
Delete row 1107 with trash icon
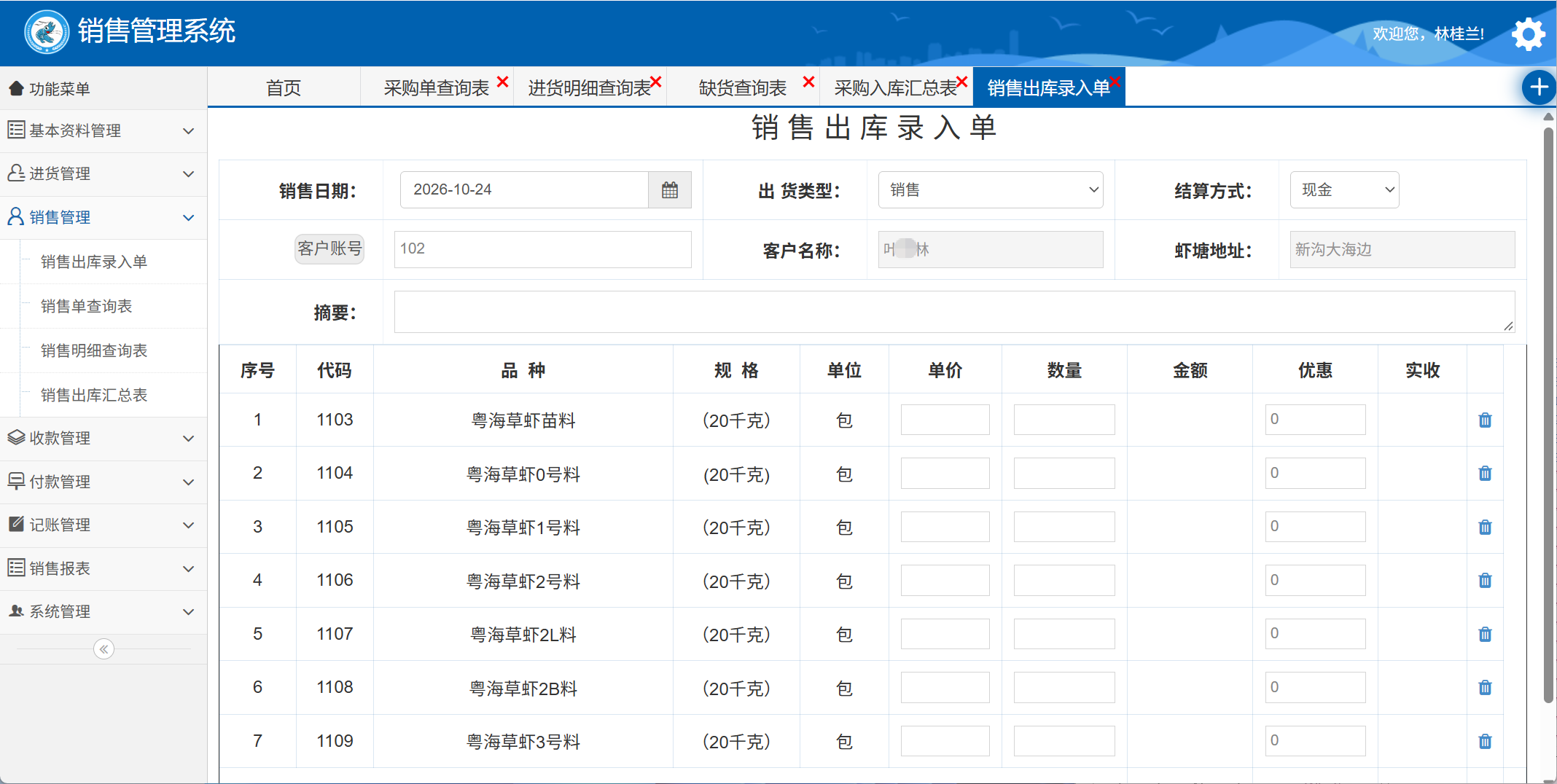pyautogui.click(x=1485, y=635)
